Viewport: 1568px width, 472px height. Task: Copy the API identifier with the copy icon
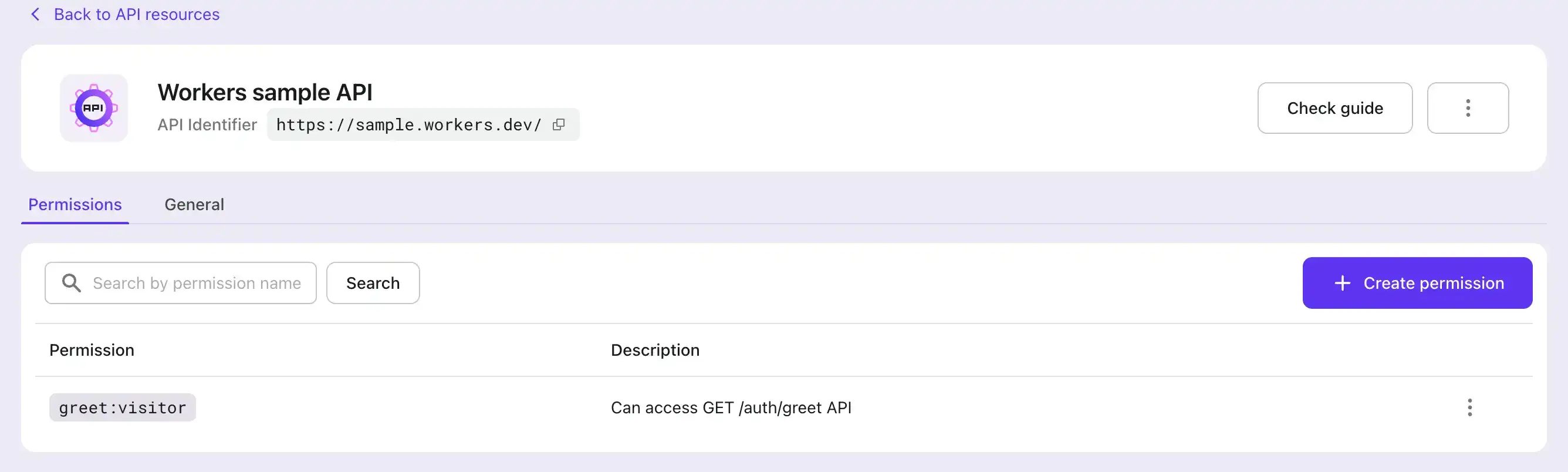(559, 124)
